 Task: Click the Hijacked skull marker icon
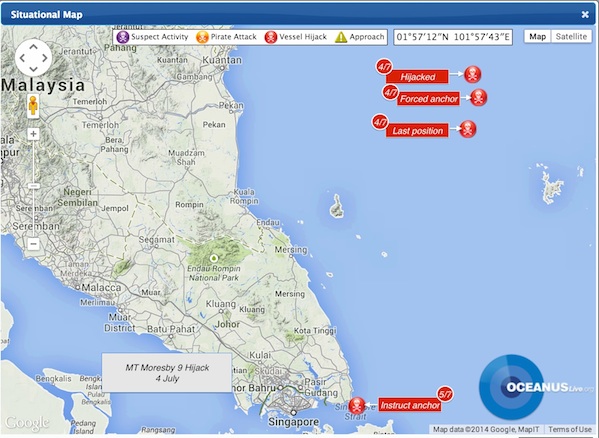click(473, 74)
